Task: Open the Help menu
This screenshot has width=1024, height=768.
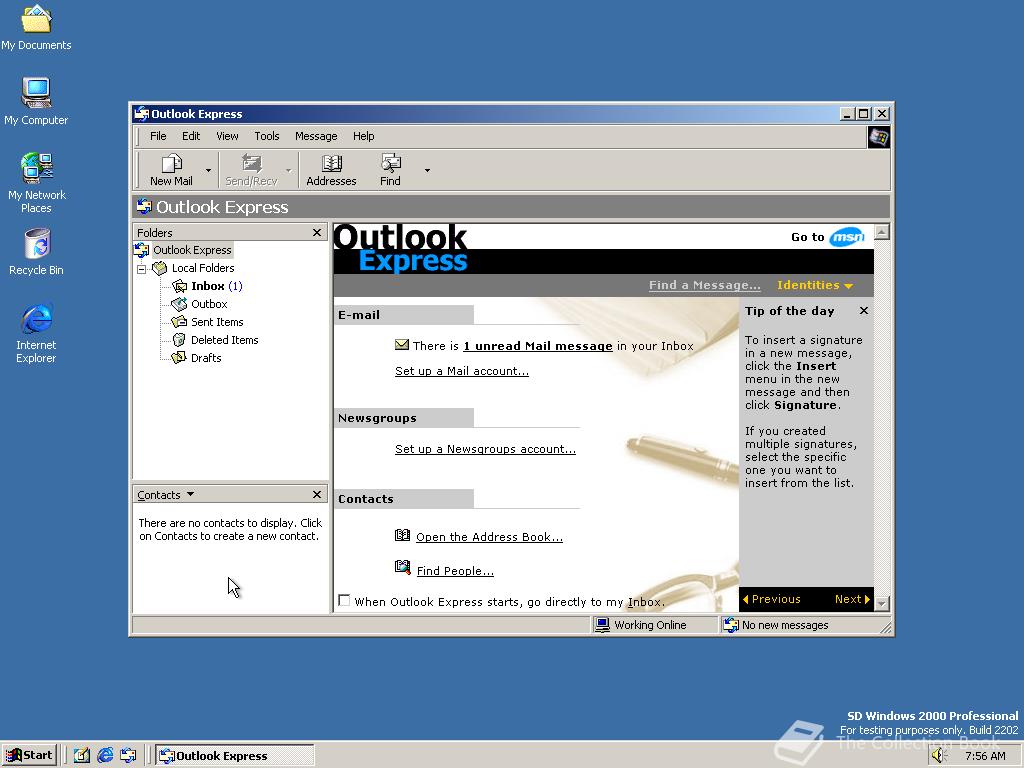Action: [x=364, y=136]
